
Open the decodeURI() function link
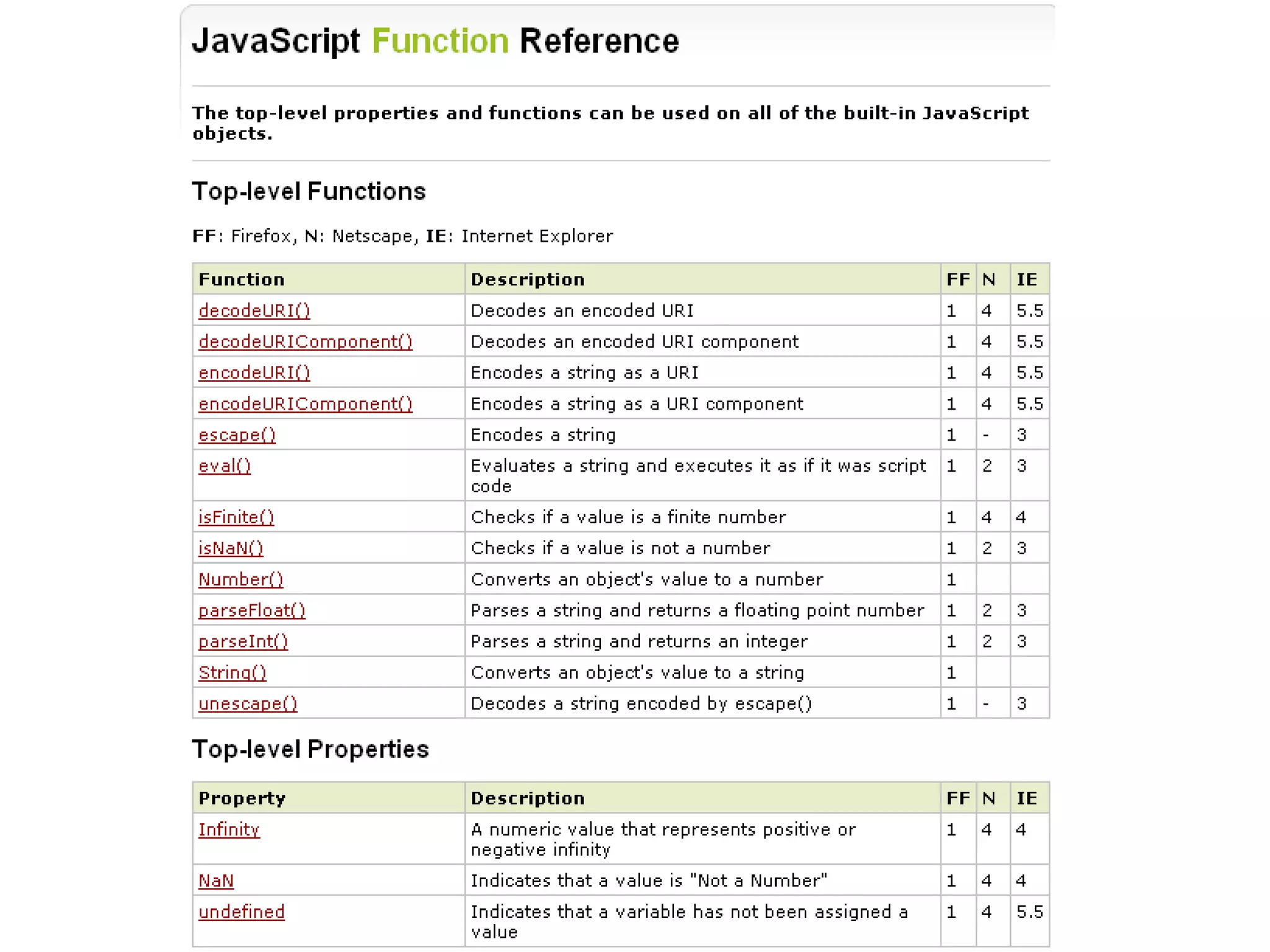pyautogui.click(x=254, y=311)
